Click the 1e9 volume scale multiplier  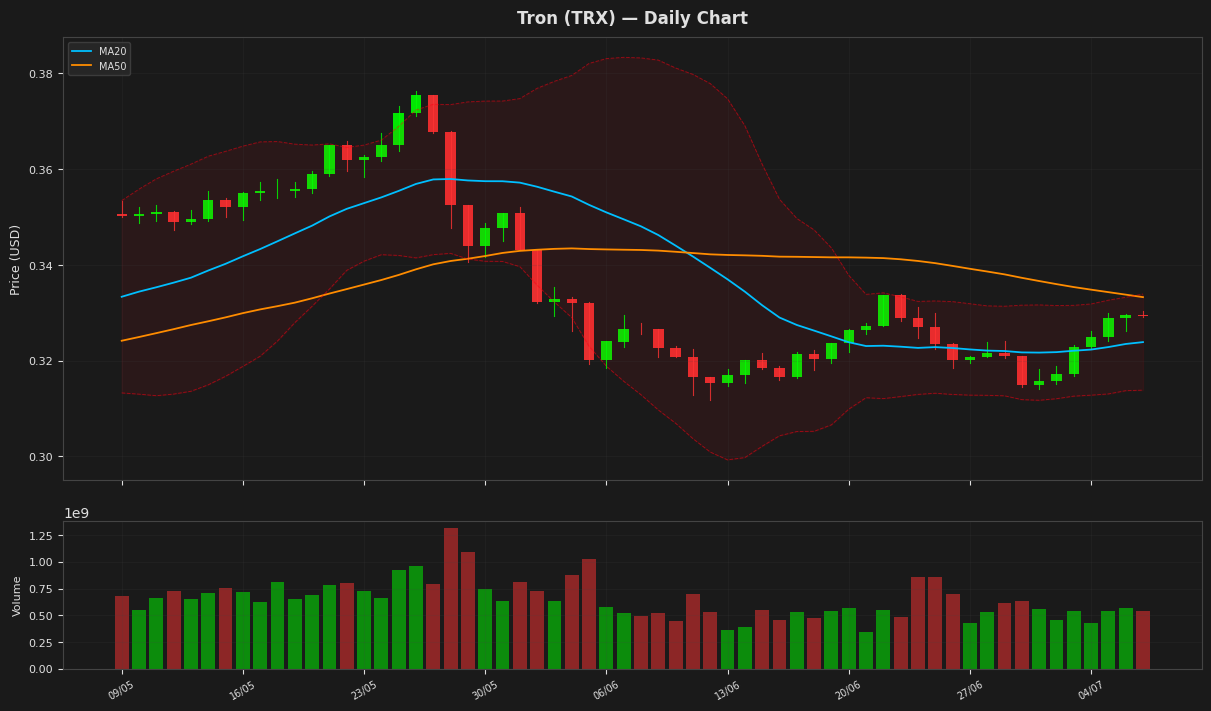(76, 513)
